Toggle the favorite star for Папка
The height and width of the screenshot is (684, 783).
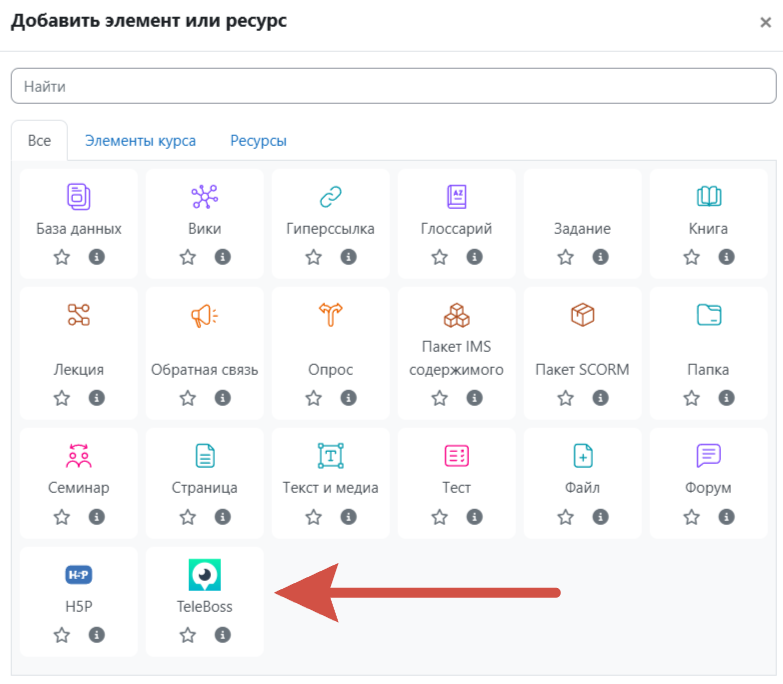[692, 398]
